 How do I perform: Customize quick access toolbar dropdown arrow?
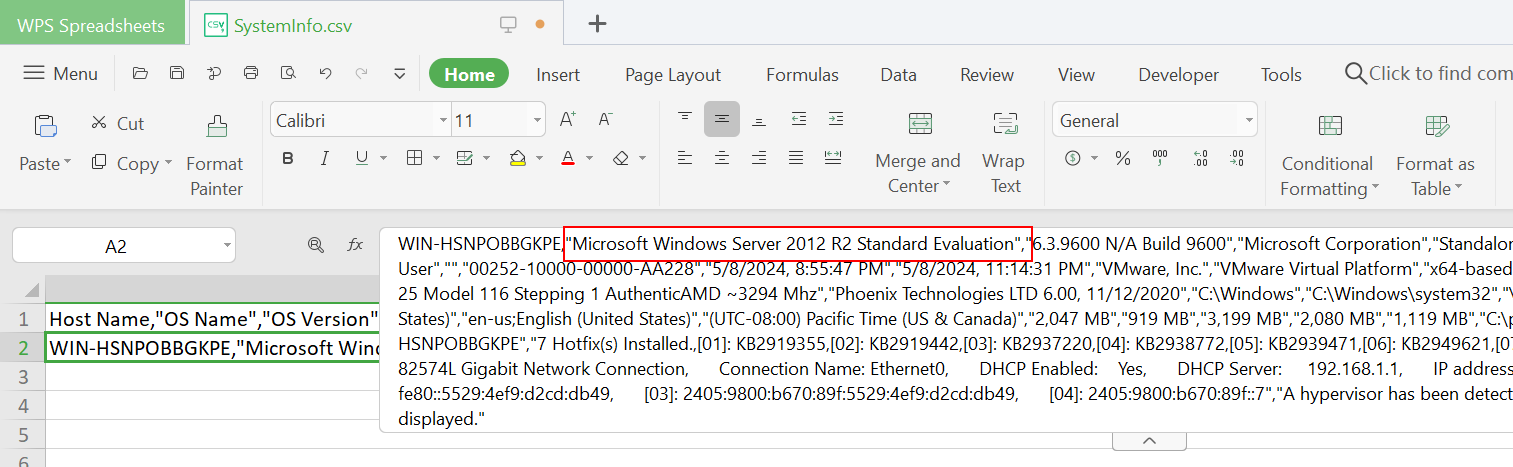coord(399,73)
